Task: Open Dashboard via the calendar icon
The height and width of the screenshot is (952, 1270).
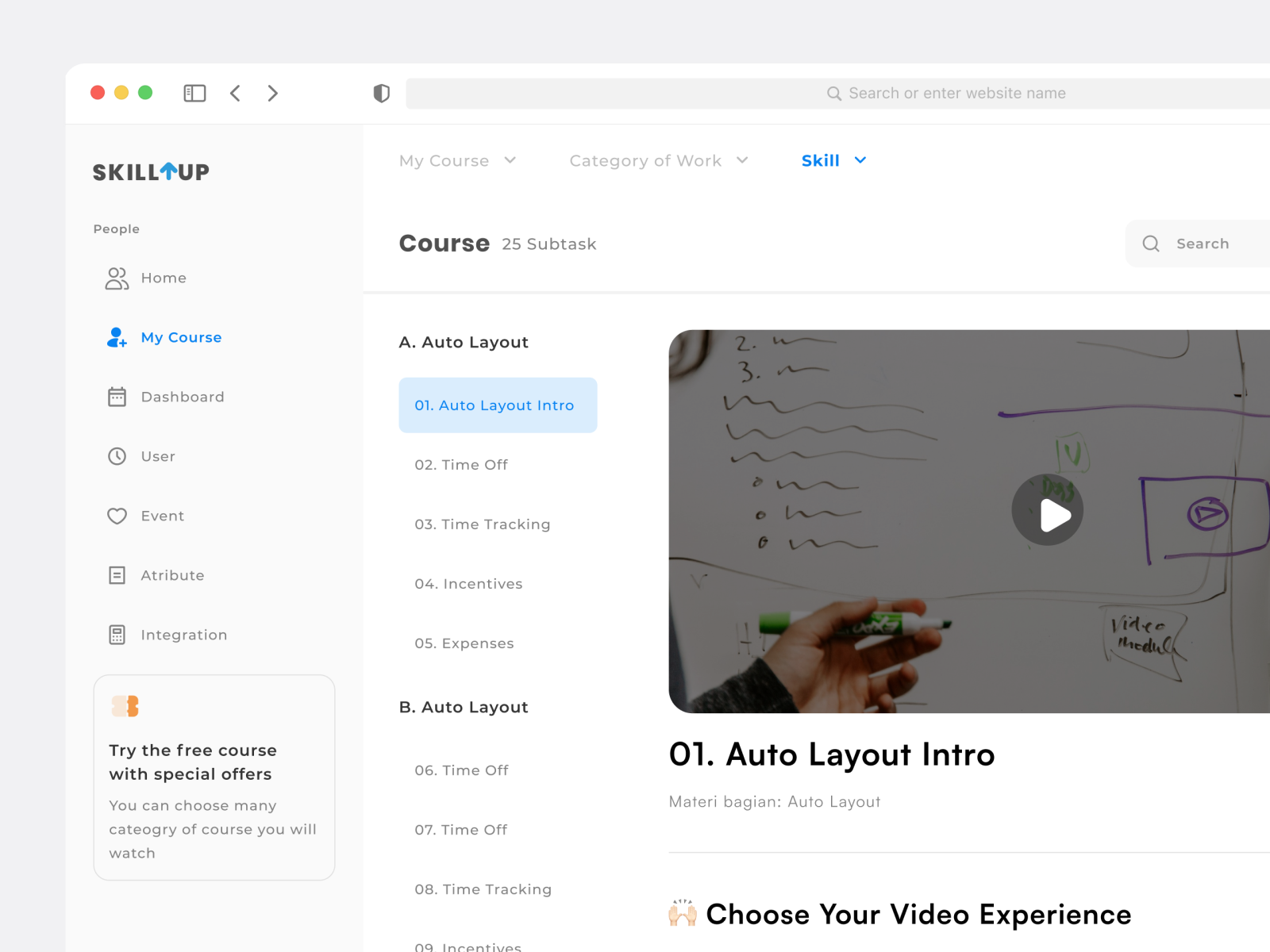Action: tap(117, 397)
